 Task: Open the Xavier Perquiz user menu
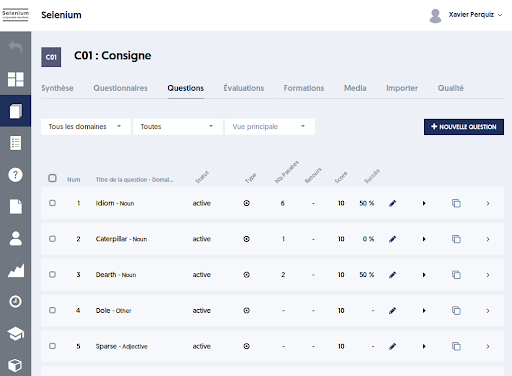[475, 15]
